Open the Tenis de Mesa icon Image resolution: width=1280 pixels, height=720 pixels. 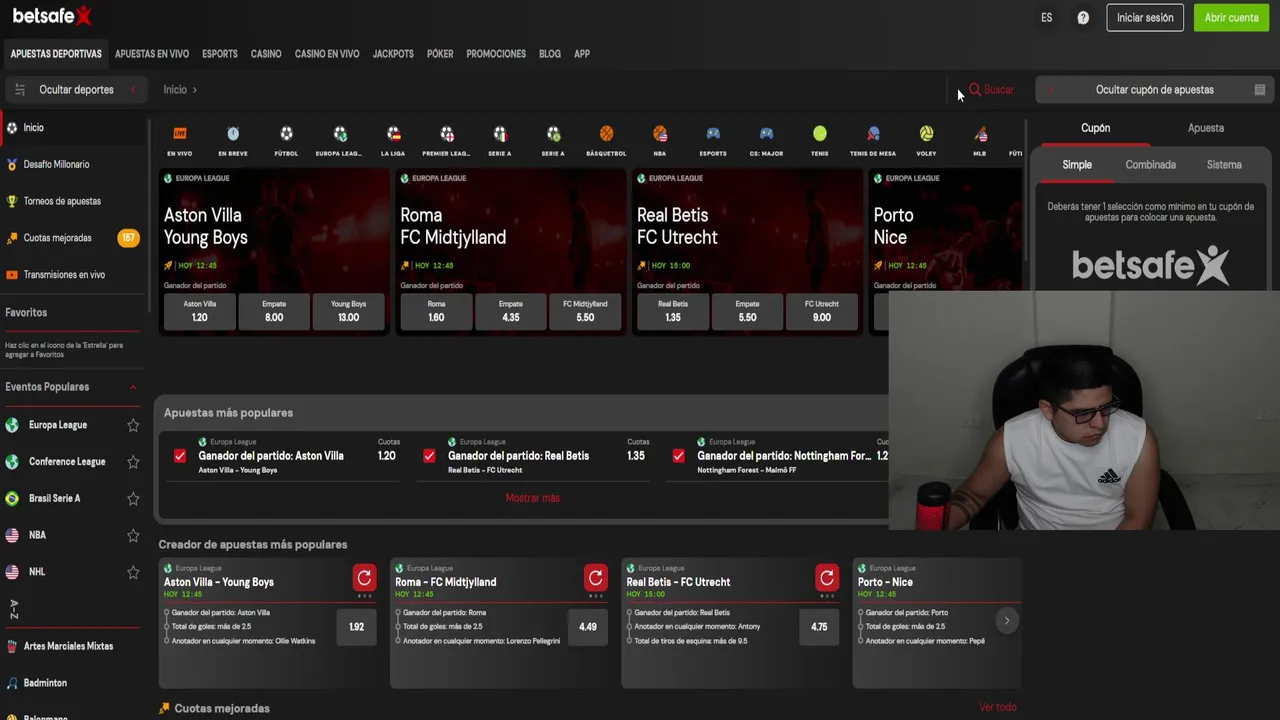873,134
